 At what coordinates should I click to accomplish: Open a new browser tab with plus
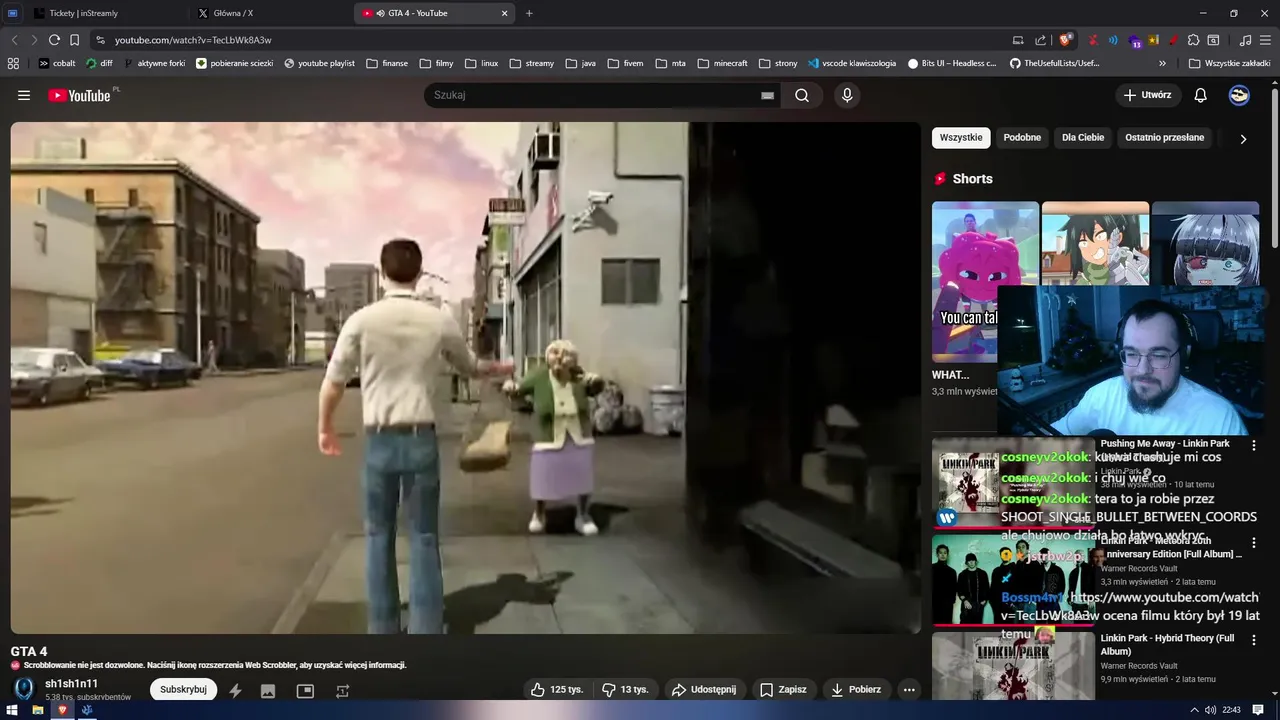click(x=529, y=13)
